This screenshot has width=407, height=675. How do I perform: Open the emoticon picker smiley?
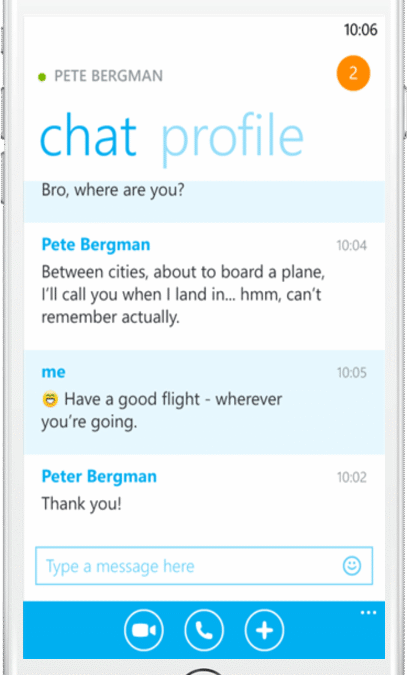point(352,566)
